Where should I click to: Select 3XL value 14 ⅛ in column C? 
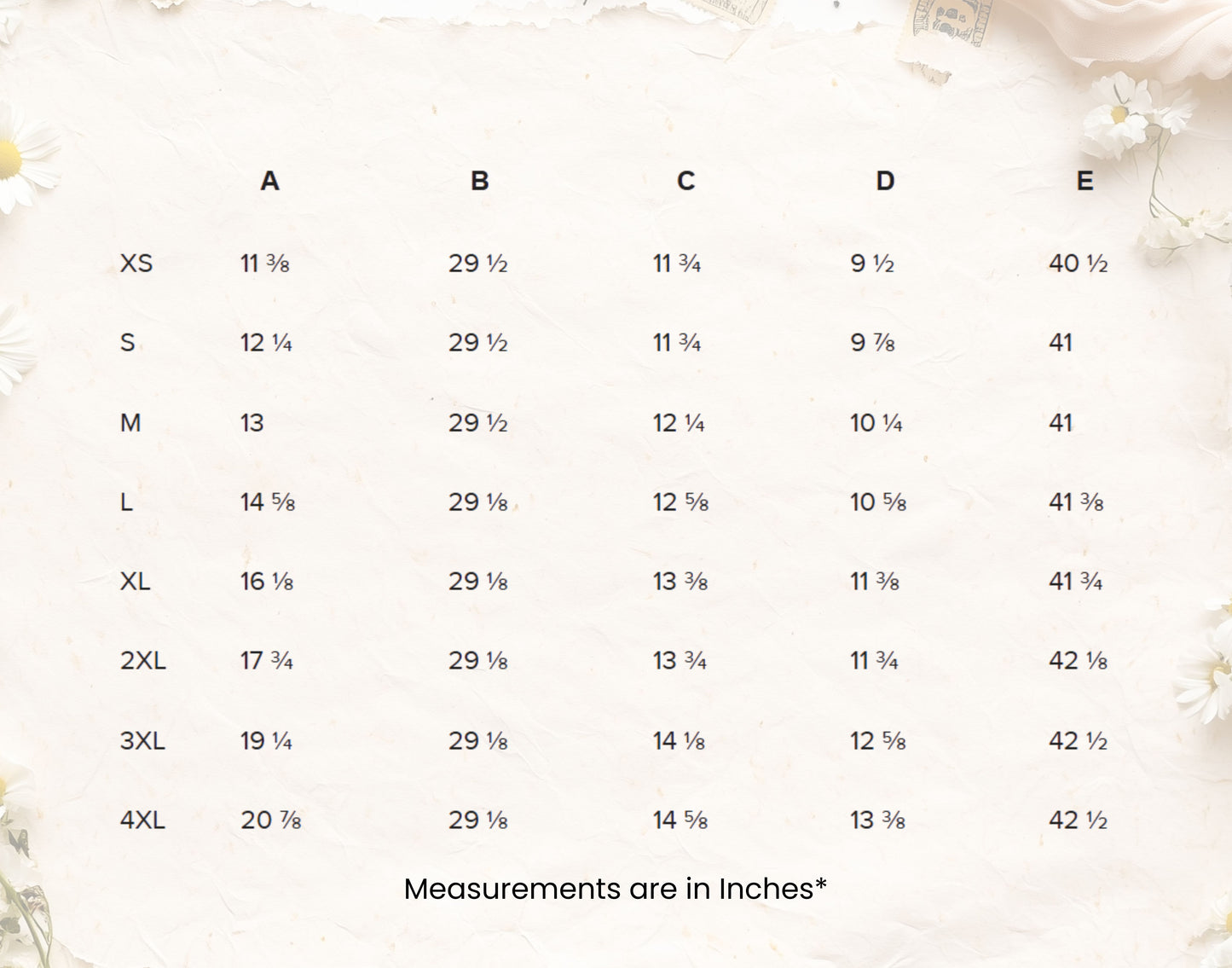coord(679,741)
